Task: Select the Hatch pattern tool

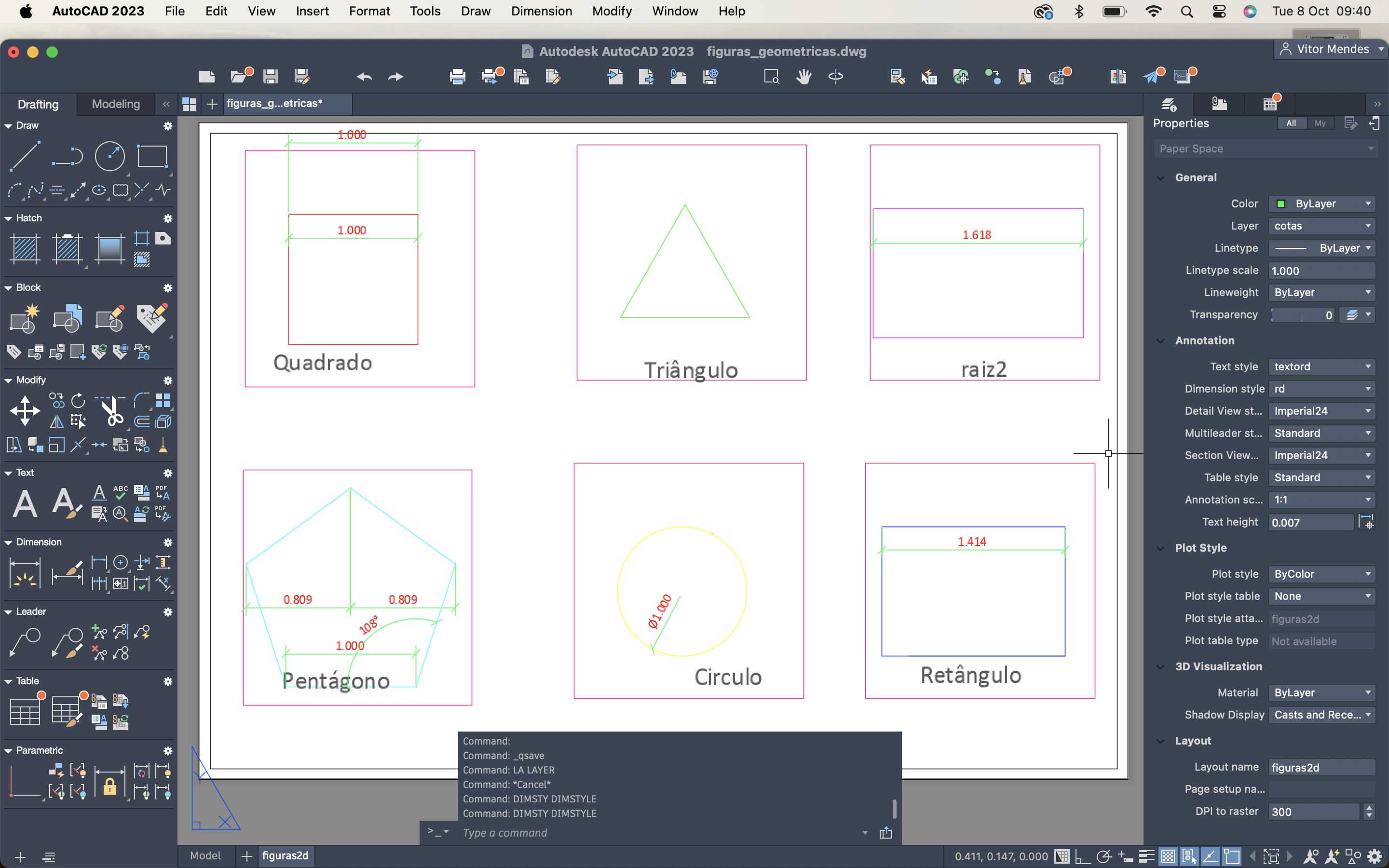Action: [x=25, y=248]
